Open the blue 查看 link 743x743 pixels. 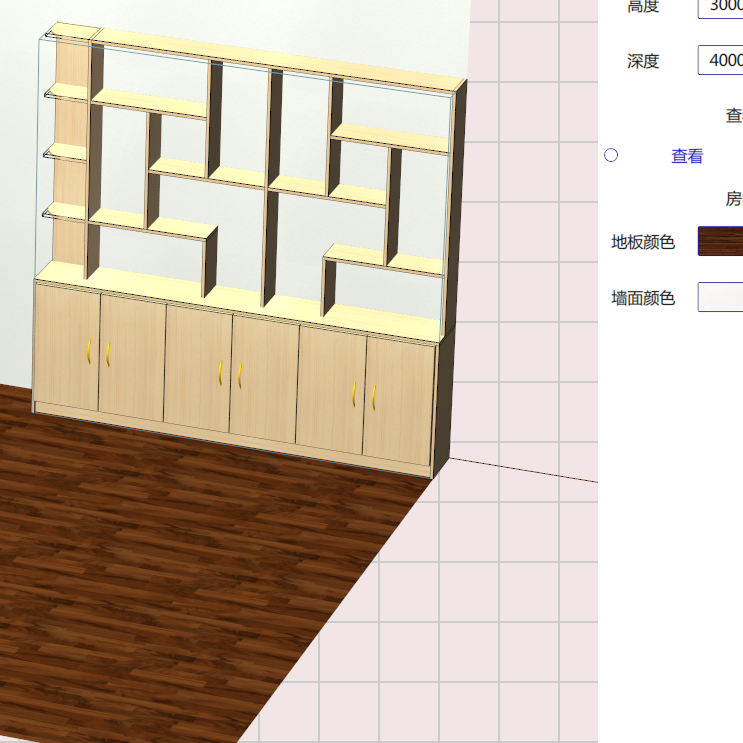(687, 156)
